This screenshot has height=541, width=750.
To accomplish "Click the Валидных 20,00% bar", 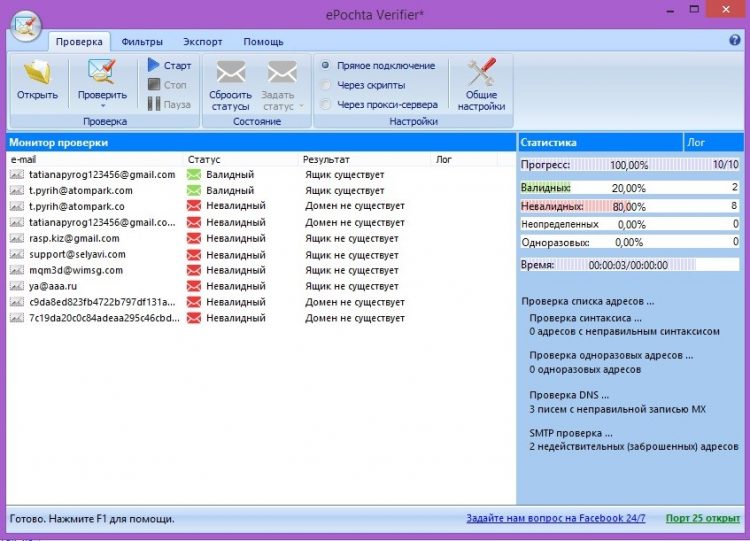I will 629,188.
